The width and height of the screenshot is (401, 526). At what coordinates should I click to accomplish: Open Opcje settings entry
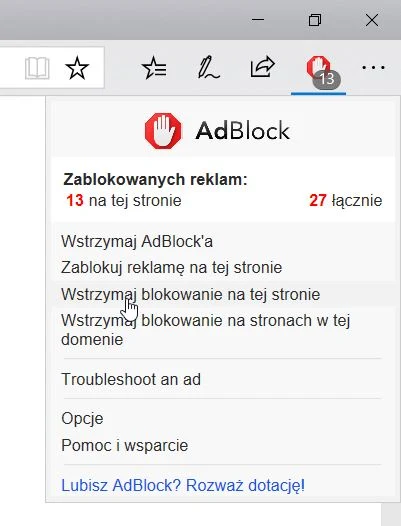[82, 419]
